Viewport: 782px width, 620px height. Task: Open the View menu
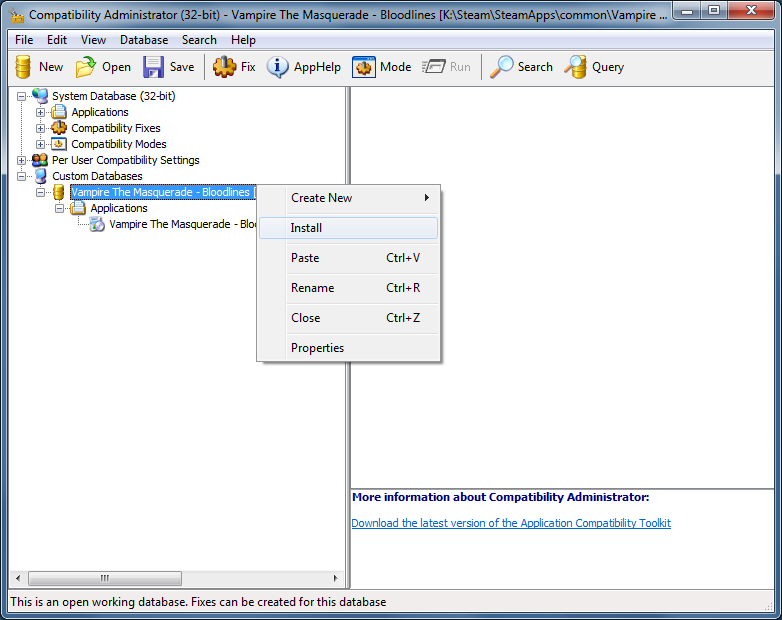(93, 40)
